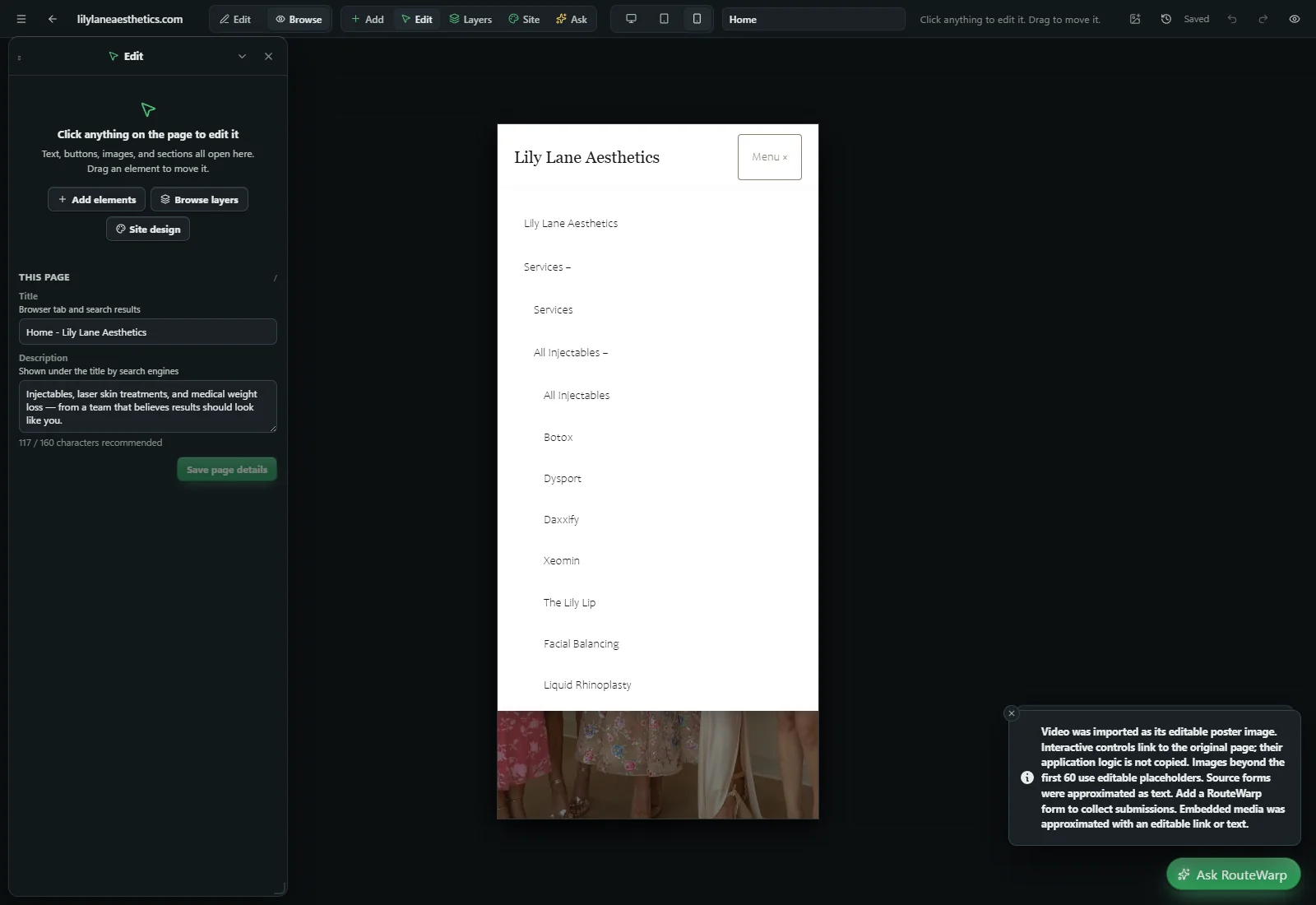Open the Site tab

[x=524, y=19]
